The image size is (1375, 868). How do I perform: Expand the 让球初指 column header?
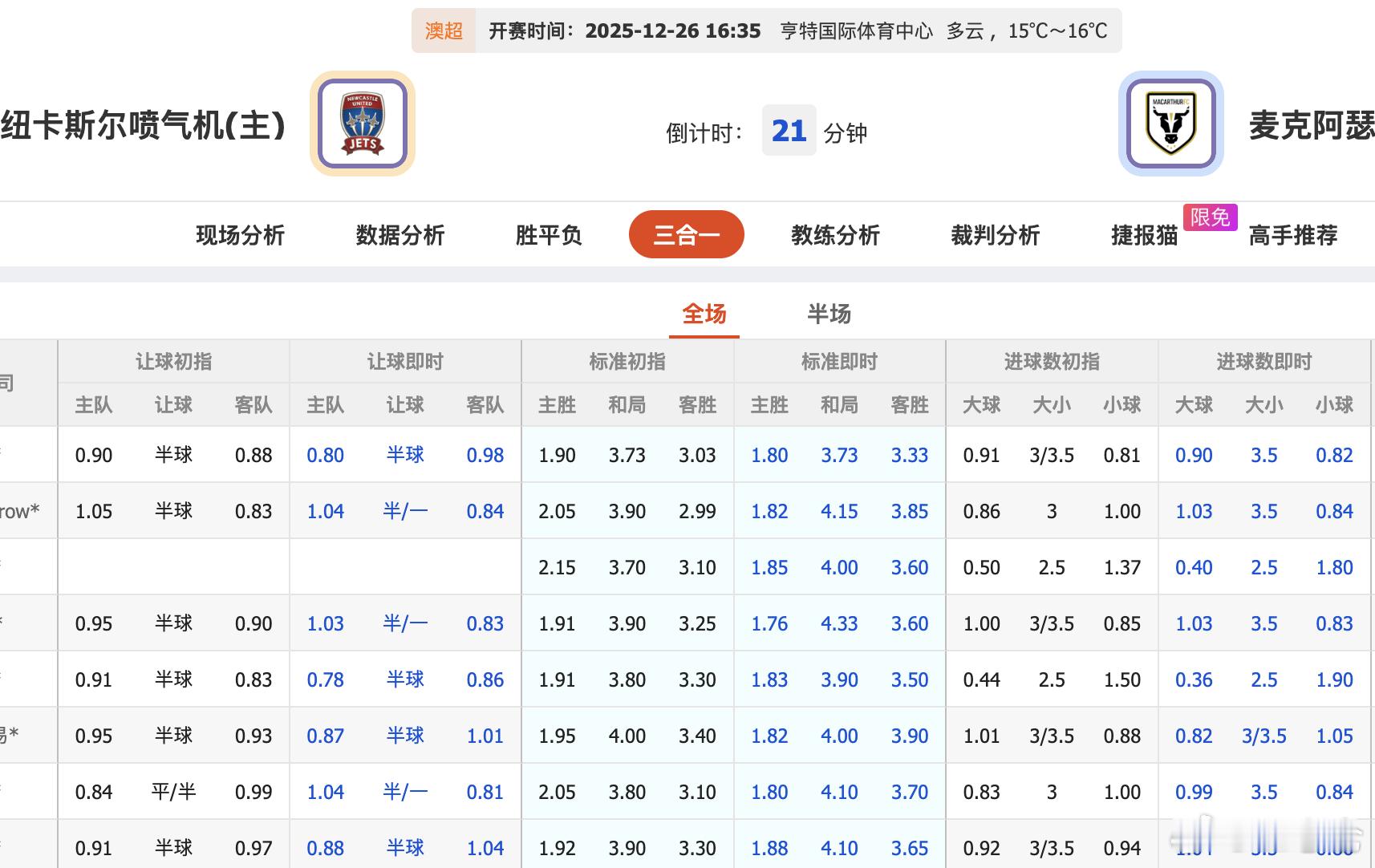pos(172,361)
